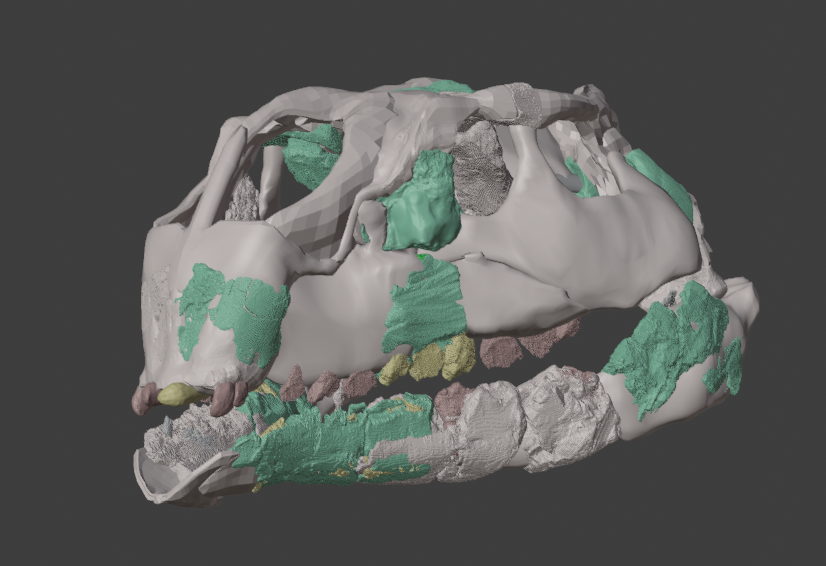The image size is (826, 566).
Task: Select the dark grey mesh fragment behind the eye socket
Action: click(481, 180)
